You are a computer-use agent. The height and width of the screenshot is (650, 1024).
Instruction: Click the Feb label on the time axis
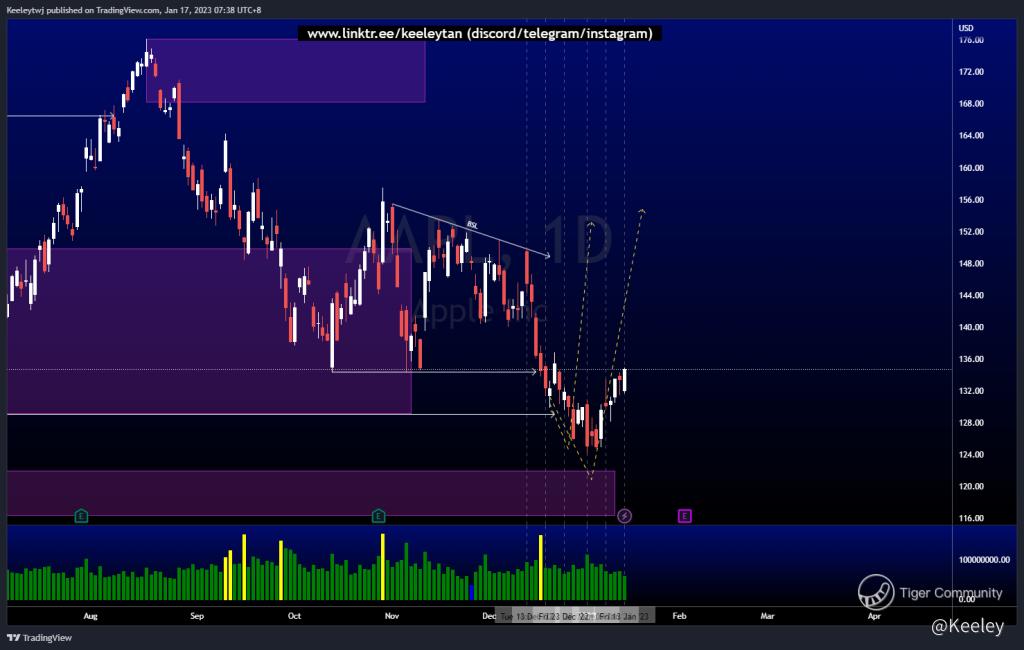(x=680, y=616)
